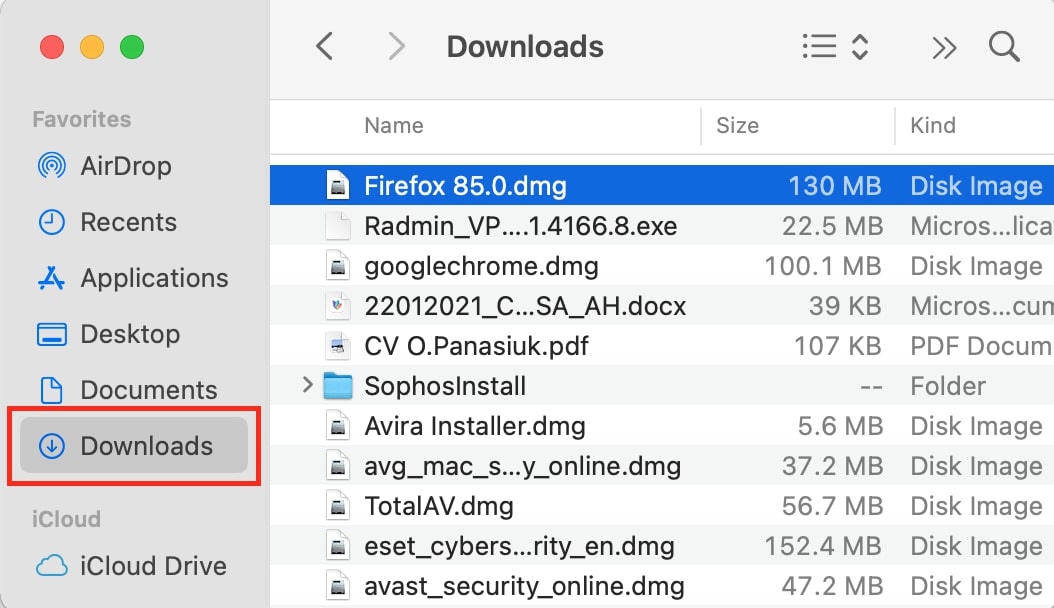This screenshot has width=1054, height=608.
Task: Select the CV O.Panasiuk.pdf file icon
Action: point(338,346)
